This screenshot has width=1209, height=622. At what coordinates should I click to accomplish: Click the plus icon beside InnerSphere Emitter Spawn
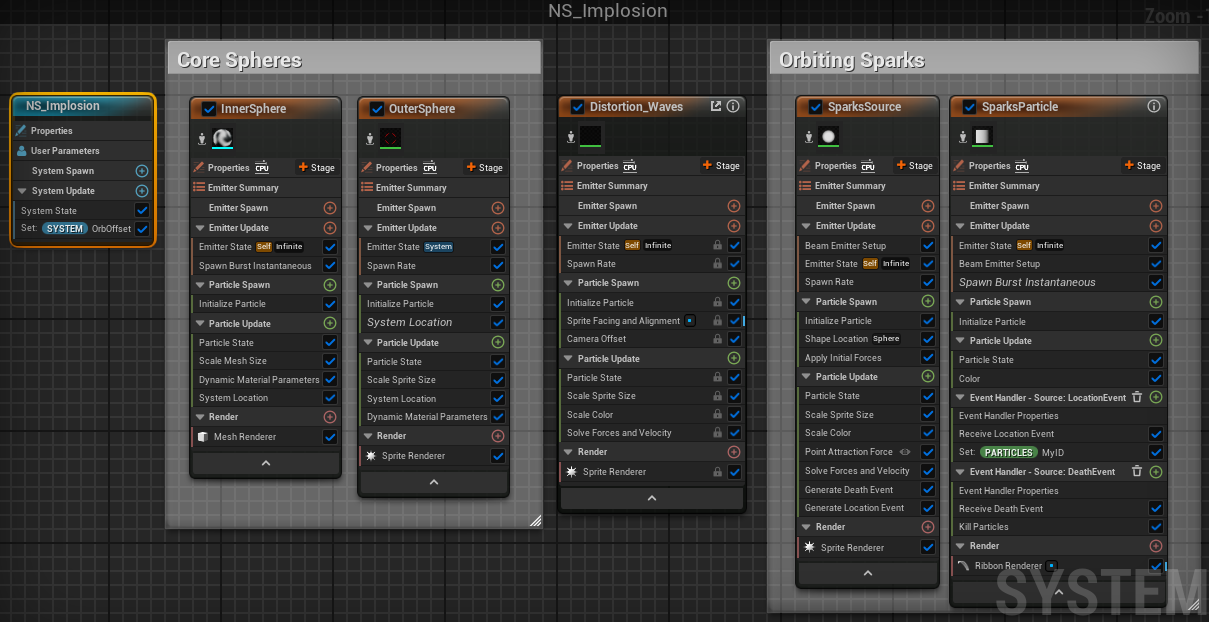click(330, 208)
